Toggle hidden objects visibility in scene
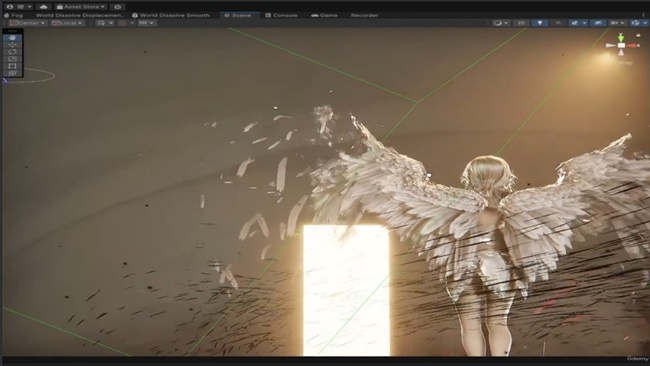The image size is (650, 366). tap(598, 23)
